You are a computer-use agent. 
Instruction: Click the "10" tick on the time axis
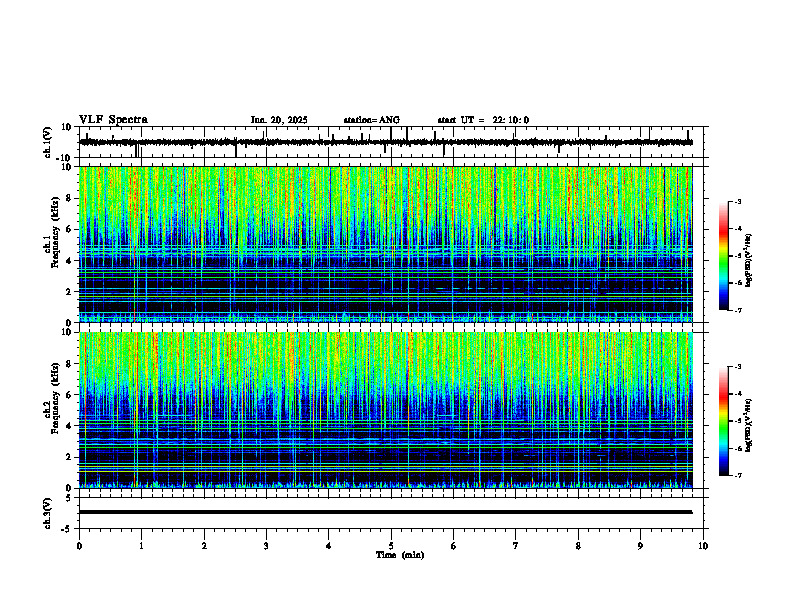(x=703, y=546)
